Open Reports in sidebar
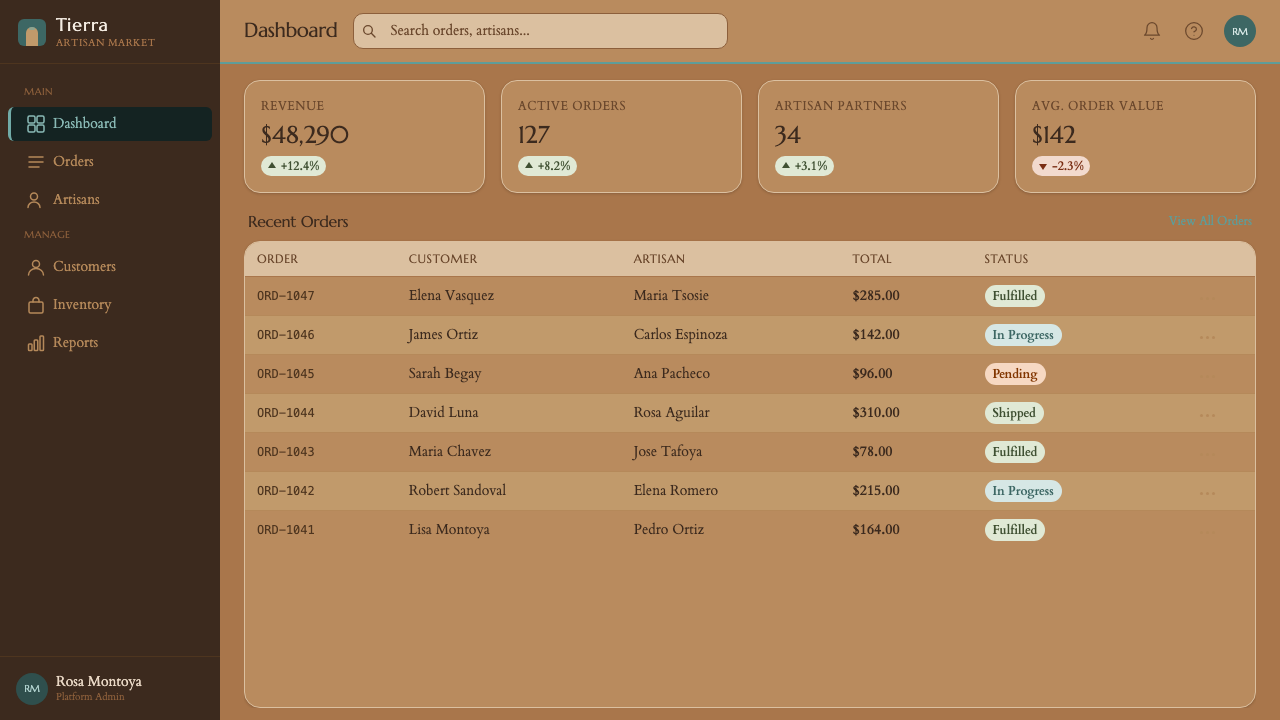 coord(110,343)
